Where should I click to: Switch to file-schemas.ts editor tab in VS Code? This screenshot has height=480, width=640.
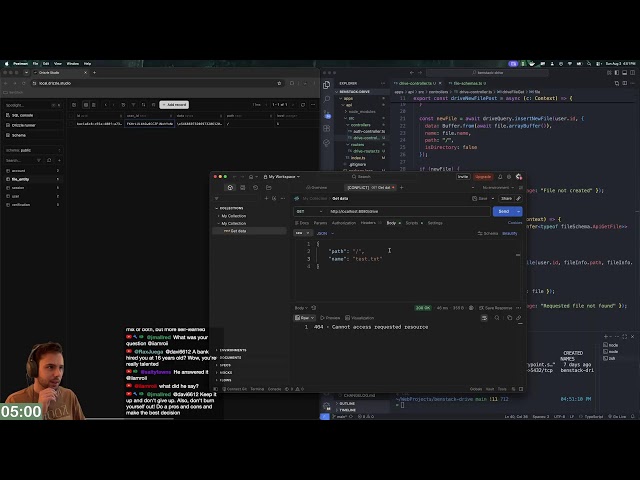coord(467,83)
